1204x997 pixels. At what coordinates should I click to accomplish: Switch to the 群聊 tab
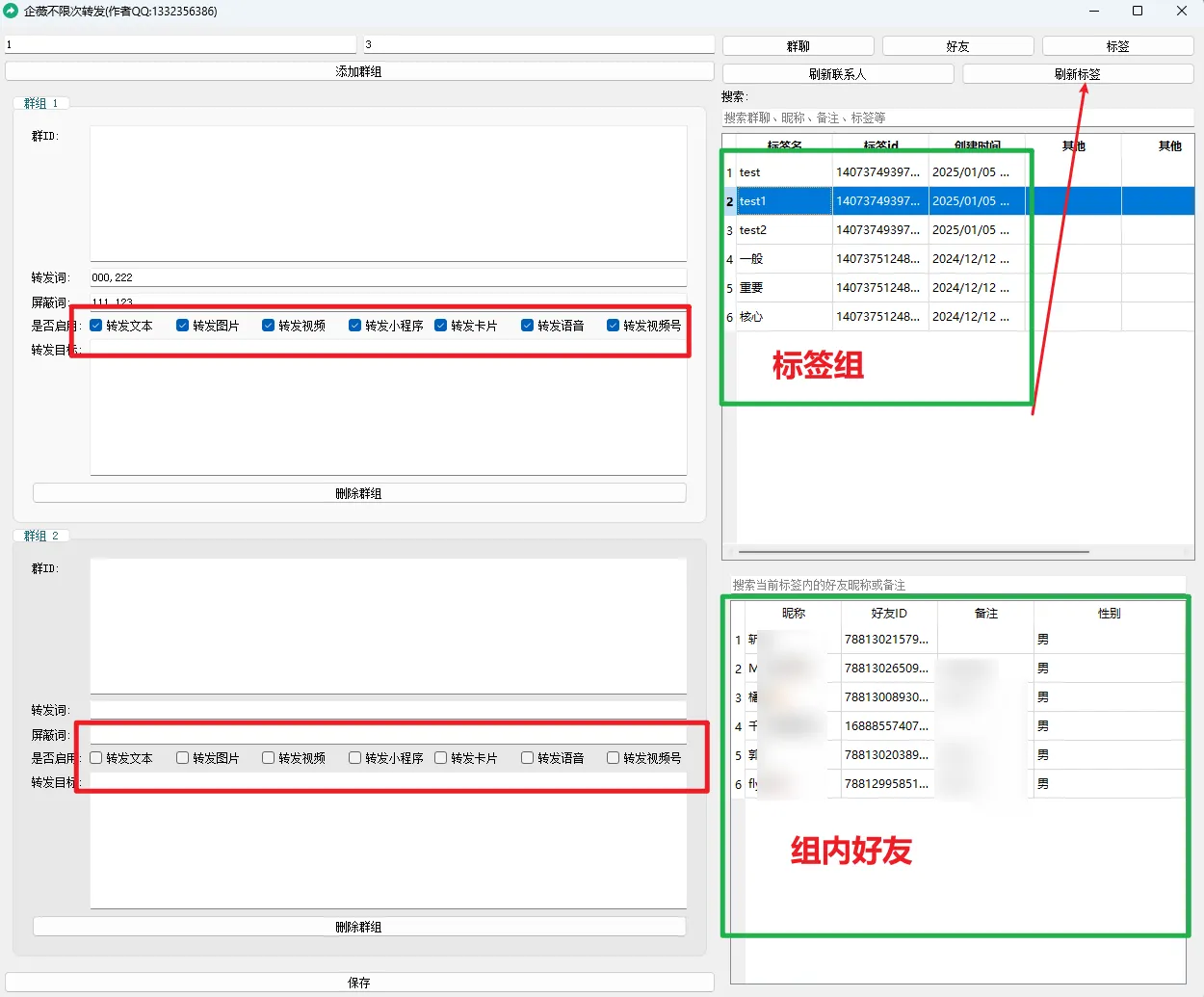798,46
